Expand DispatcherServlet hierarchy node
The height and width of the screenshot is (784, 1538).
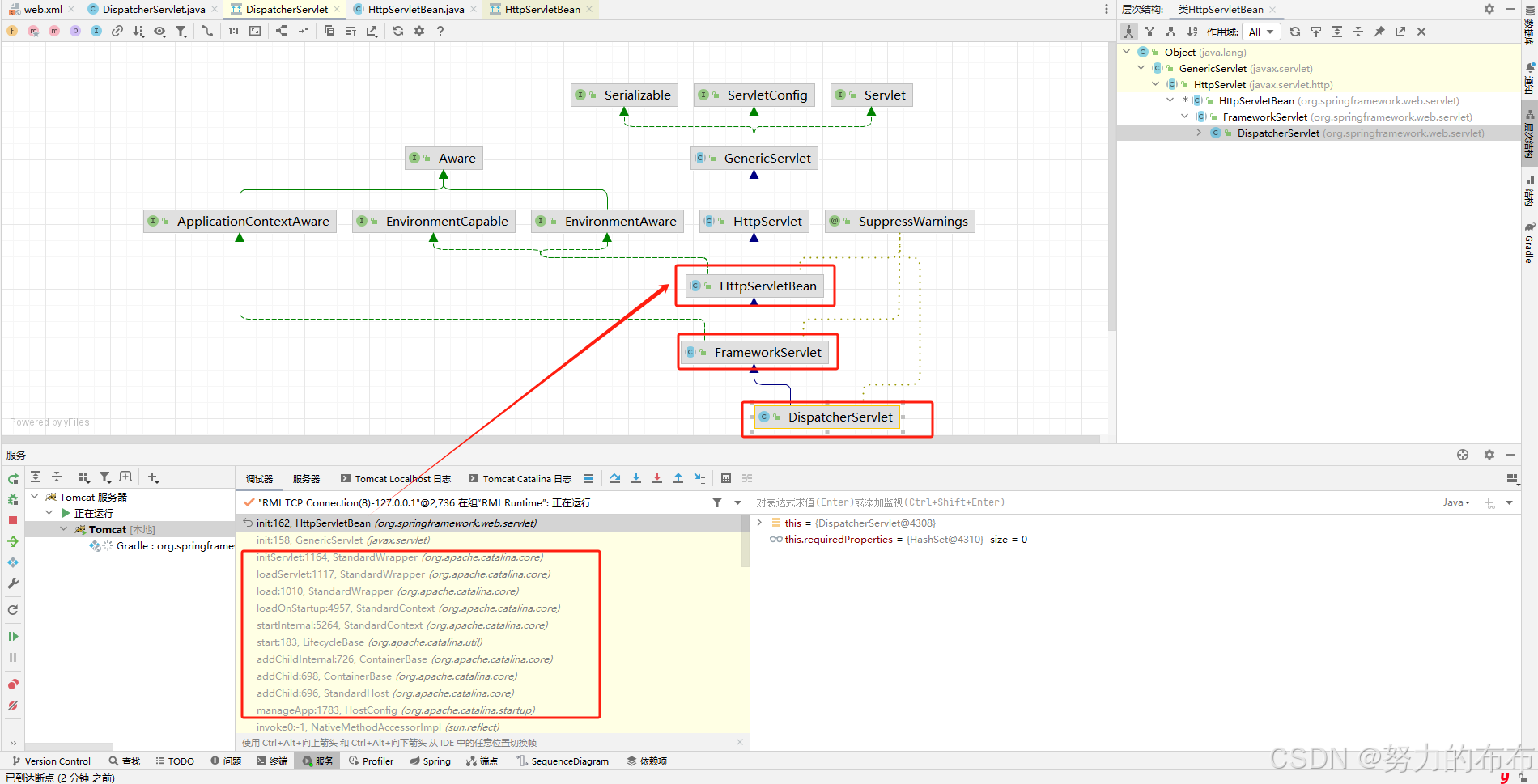[1199, 133]
